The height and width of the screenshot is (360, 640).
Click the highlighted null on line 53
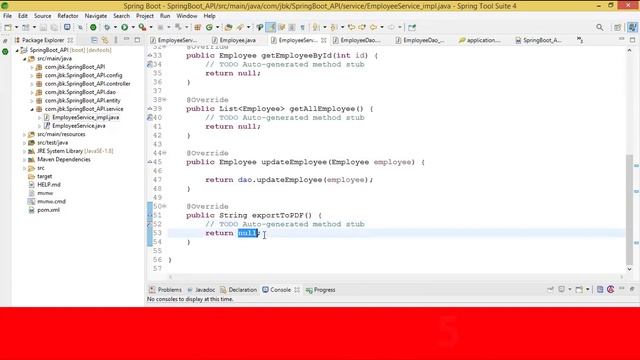[247, 233]
